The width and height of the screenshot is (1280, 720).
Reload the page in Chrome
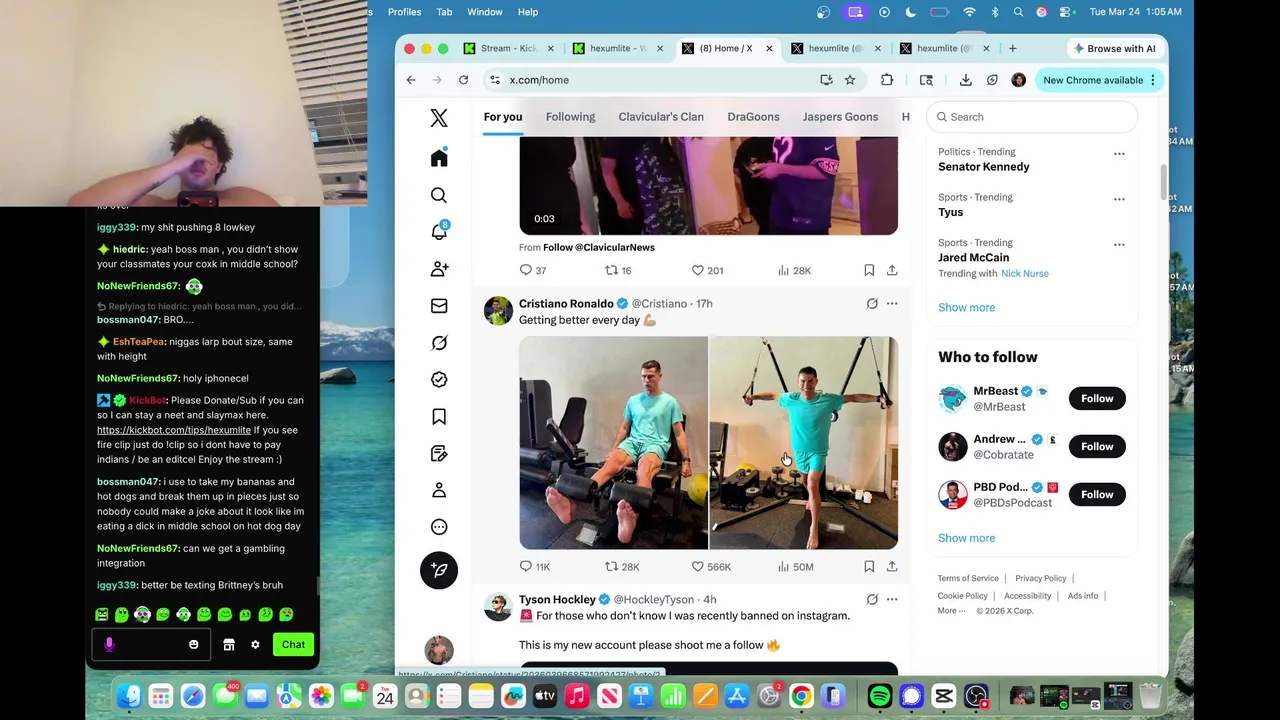pyautogui.click(x=463, y=80)
